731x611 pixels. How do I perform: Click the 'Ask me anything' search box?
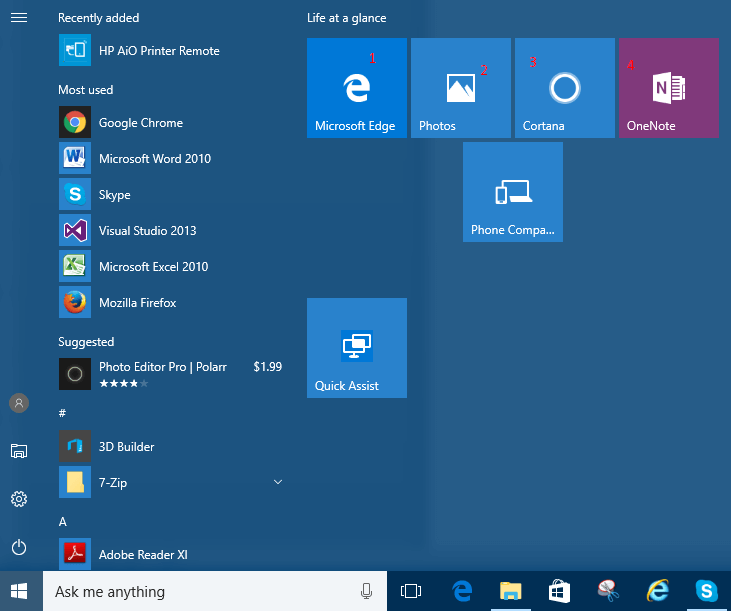pos(200,591)
